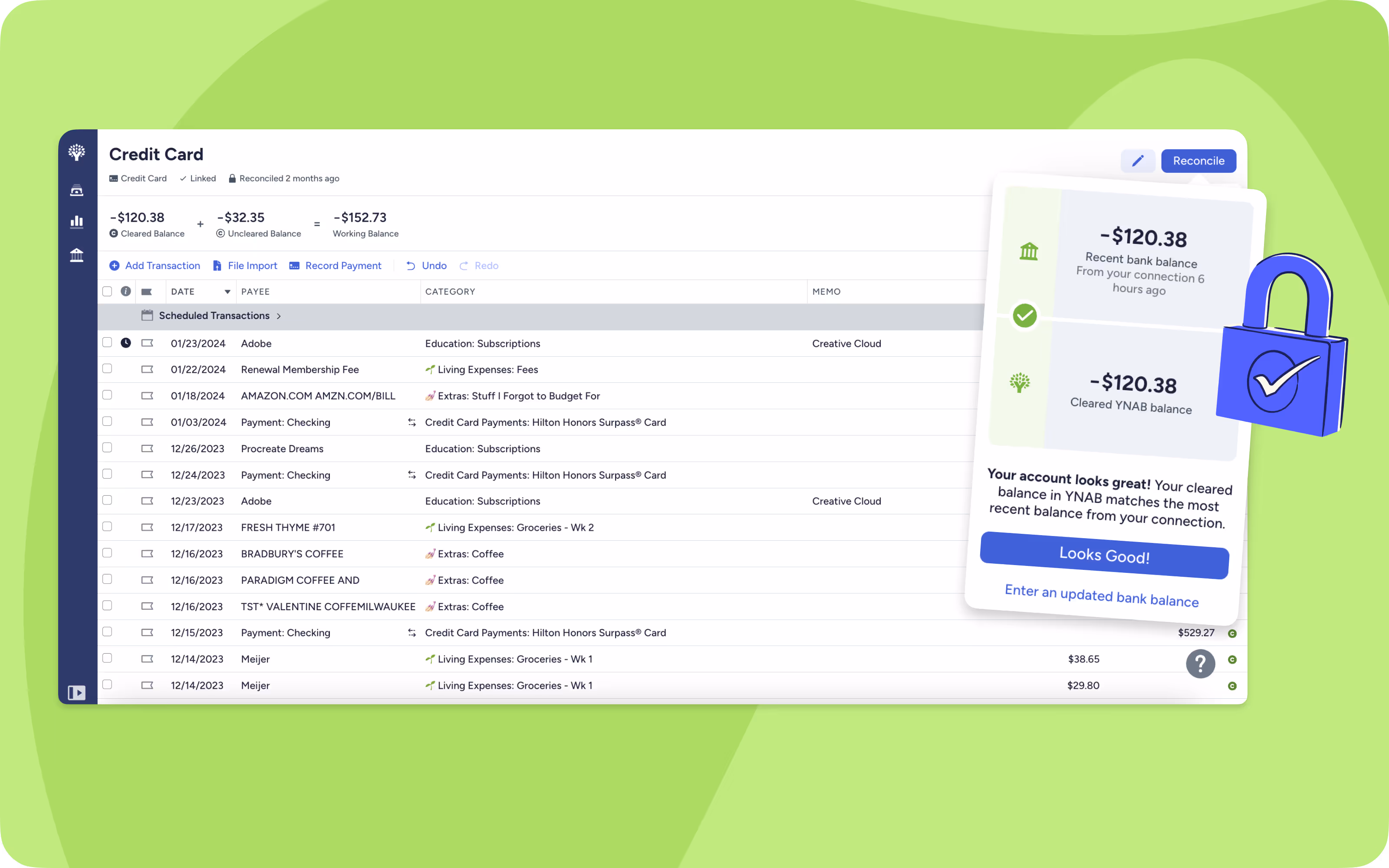Image resolution: width=1389 pixels, height=868 pixels.
Task: Click the Procreate Dreams payee
Action: 283,448
